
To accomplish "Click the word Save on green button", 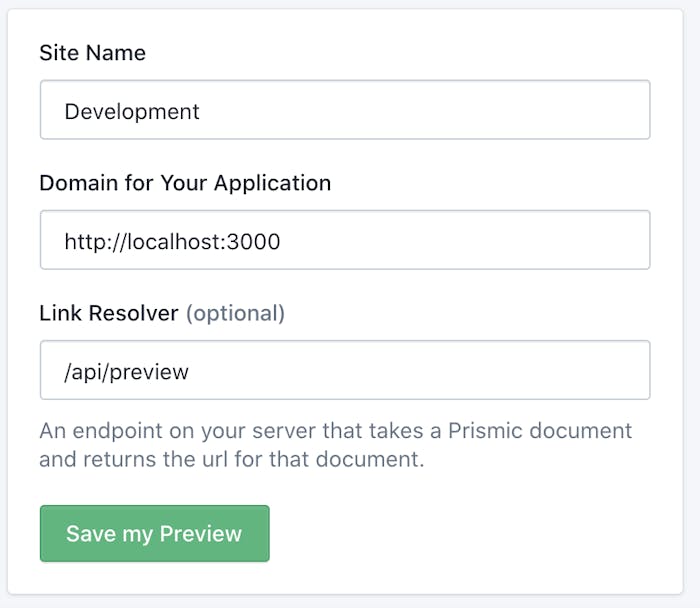I will pyautogui.click(x=91, y=533).
